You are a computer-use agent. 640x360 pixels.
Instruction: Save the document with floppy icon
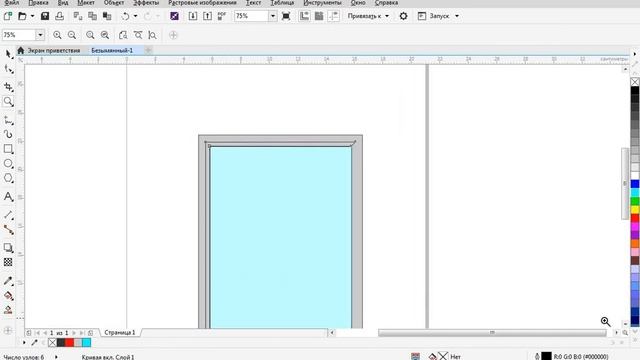click(x=45, y=16)
